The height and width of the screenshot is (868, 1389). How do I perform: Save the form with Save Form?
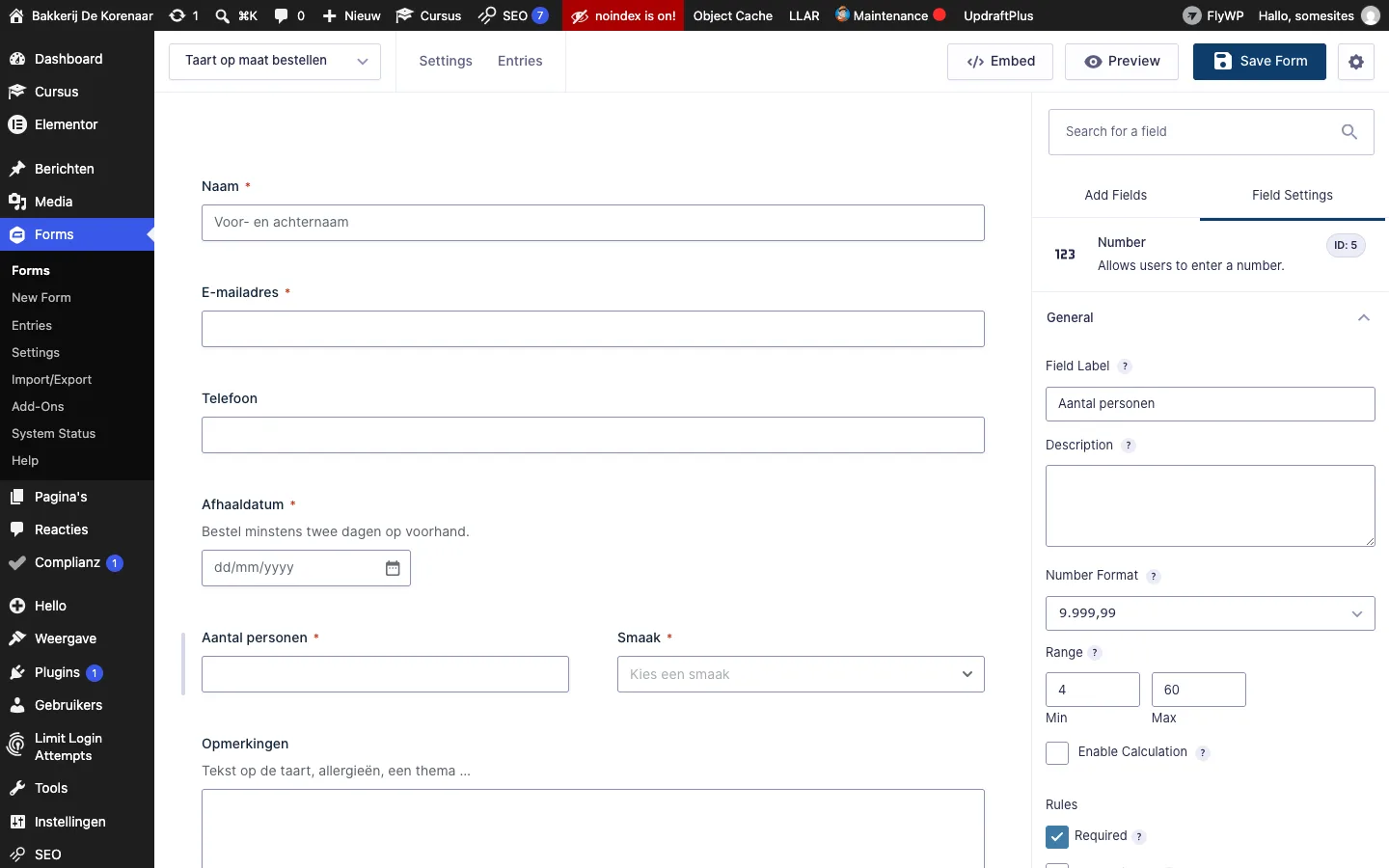1260,62
